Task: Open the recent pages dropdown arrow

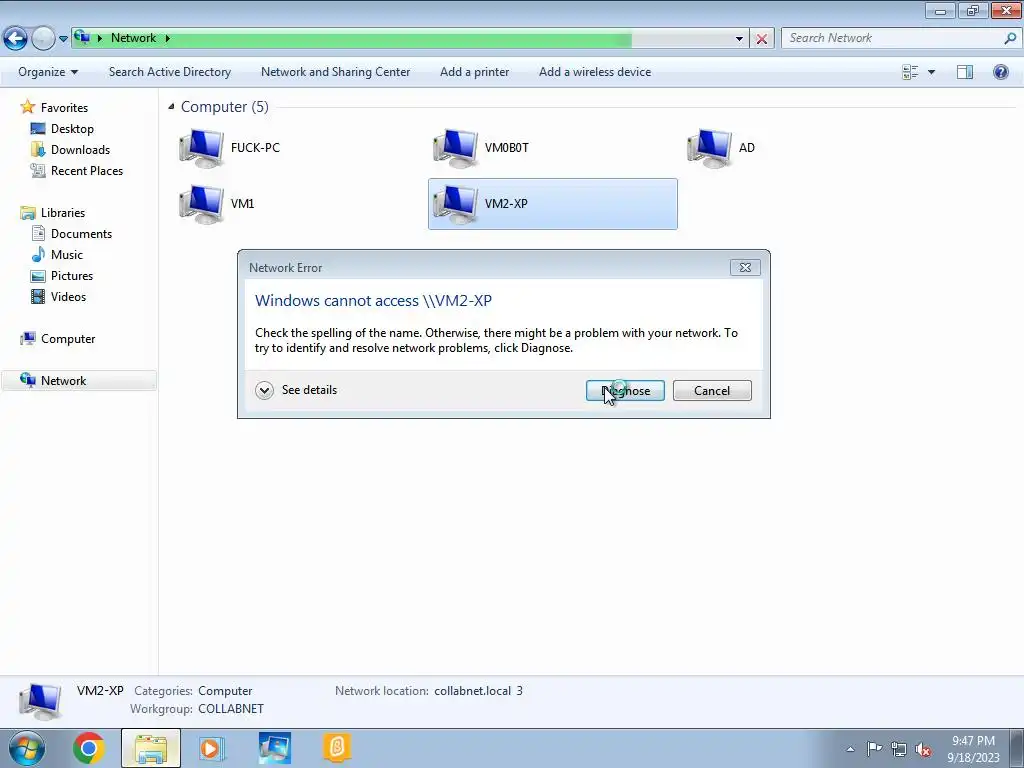Action: coord(63,39)
